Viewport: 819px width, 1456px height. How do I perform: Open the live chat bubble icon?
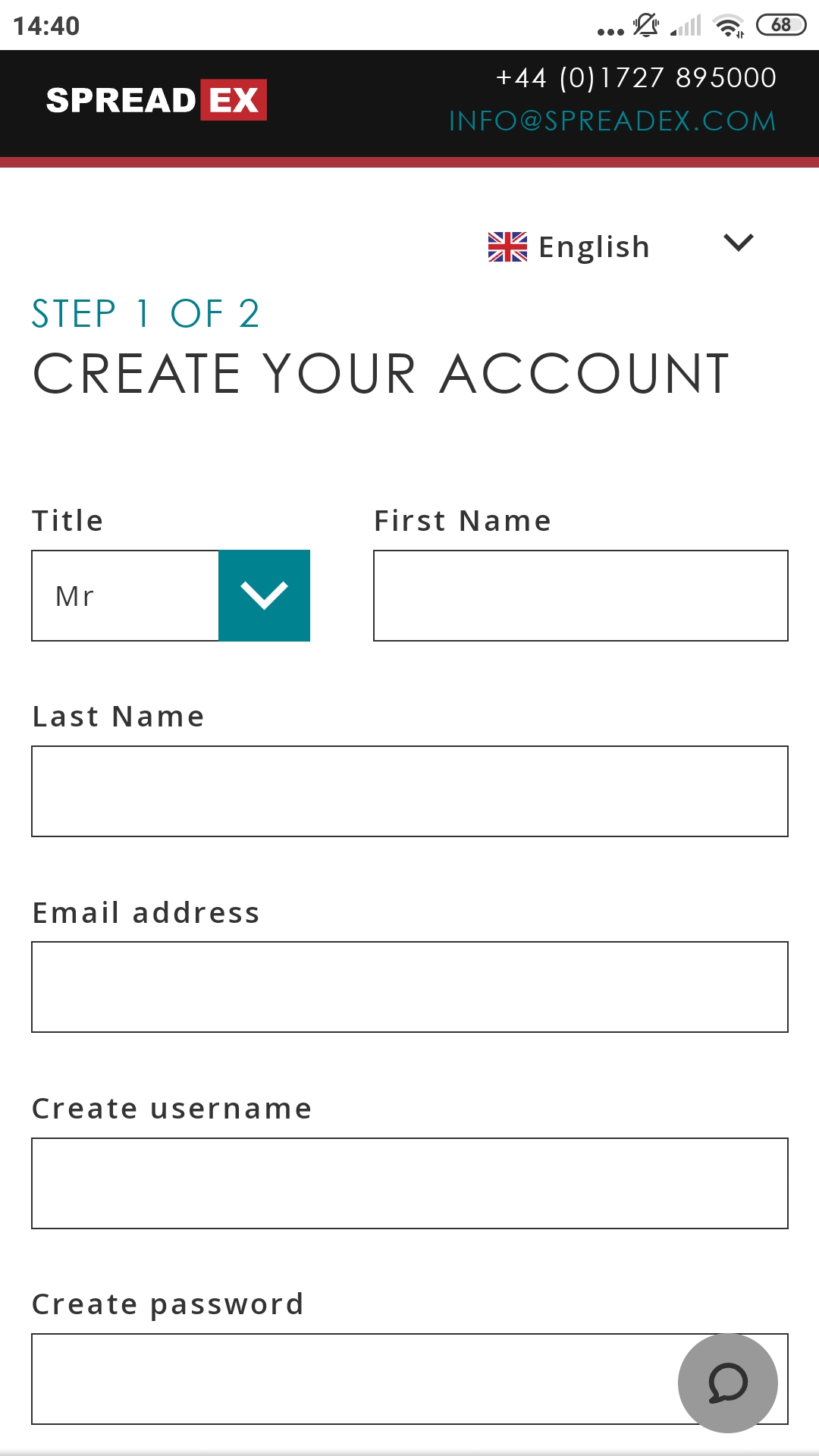pos(728,1382)
